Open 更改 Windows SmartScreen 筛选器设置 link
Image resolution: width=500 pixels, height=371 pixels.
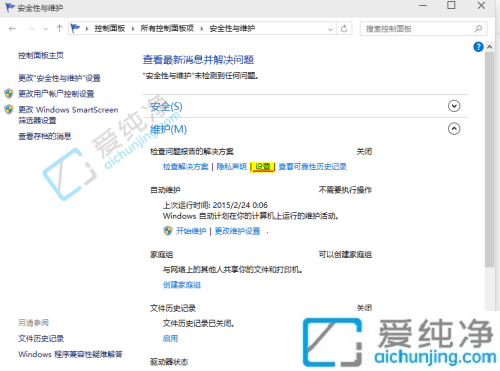(x=68, y=115)
